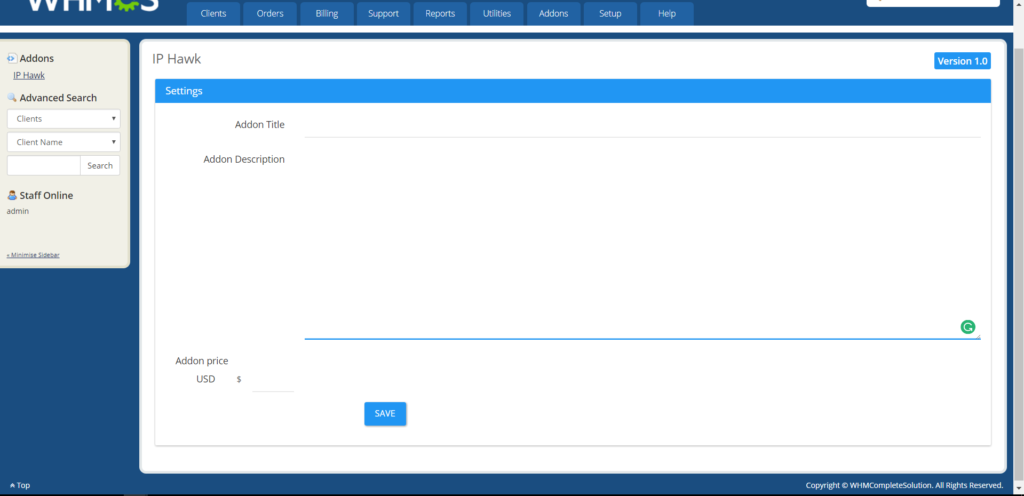Image resolution: width=1024 pixels, height=496 pixels.
Task: Click the Version 1.0 badge
Action: (962, 61)
